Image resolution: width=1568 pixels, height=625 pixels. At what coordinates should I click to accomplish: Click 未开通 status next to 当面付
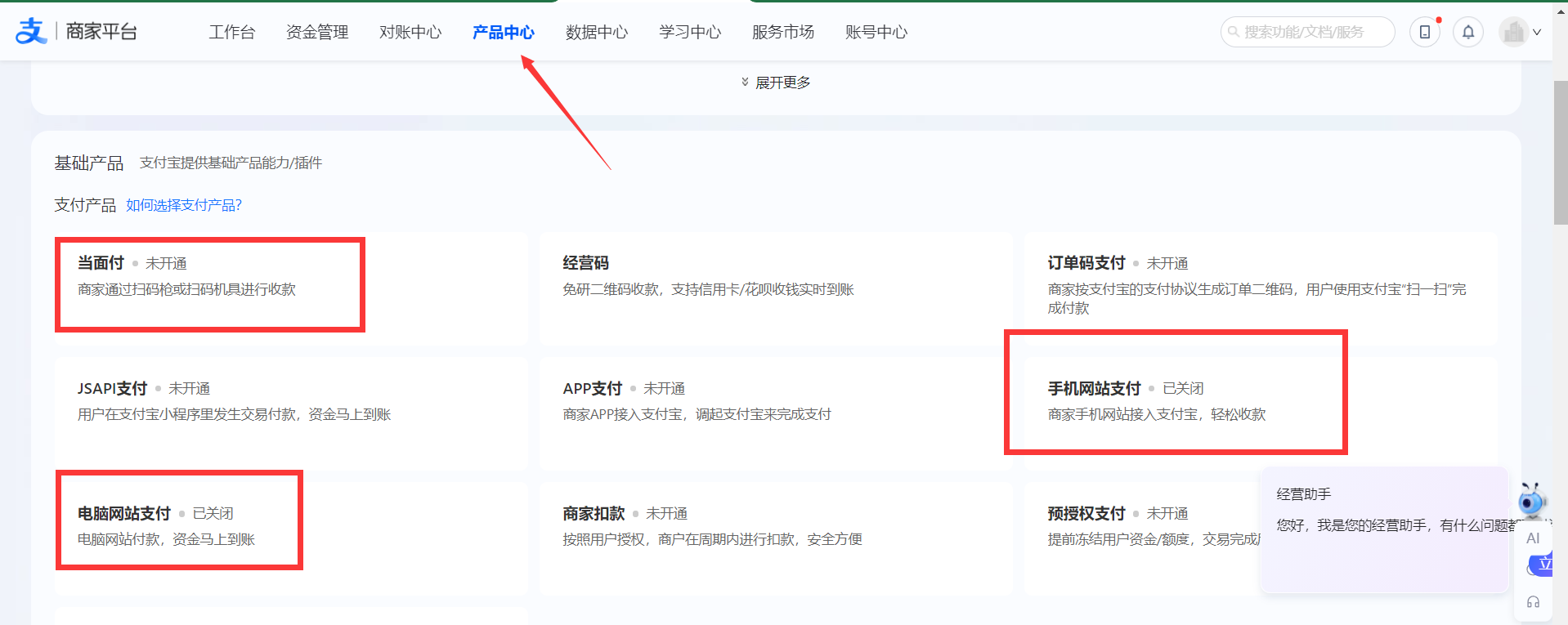[x=166, y=263]
